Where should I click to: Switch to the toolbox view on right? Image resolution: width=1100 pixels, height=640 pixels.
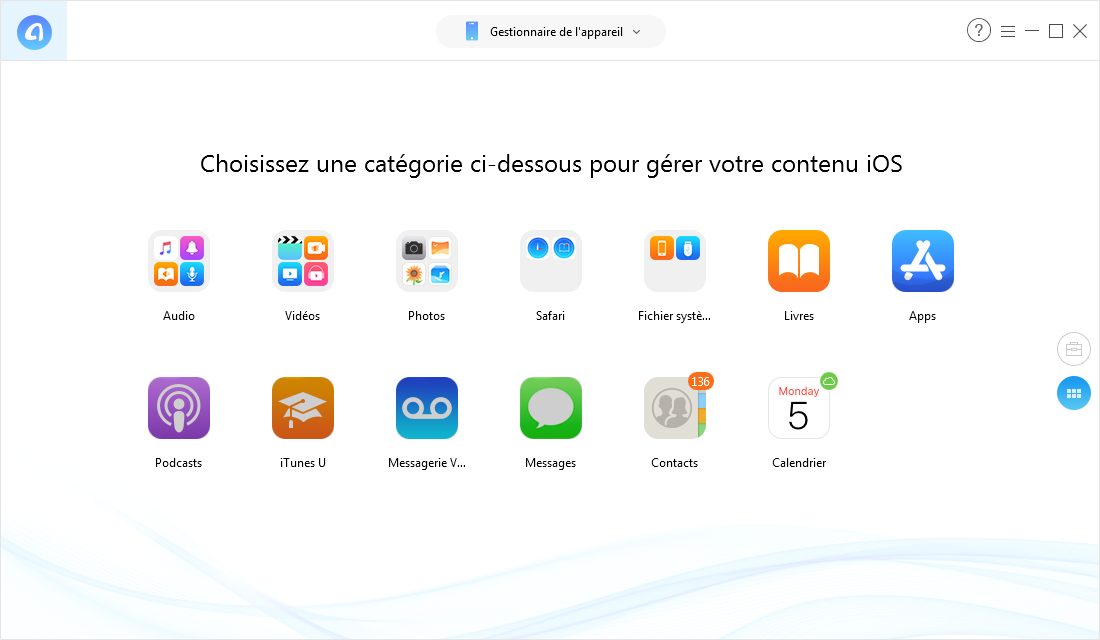(1073, 349)
